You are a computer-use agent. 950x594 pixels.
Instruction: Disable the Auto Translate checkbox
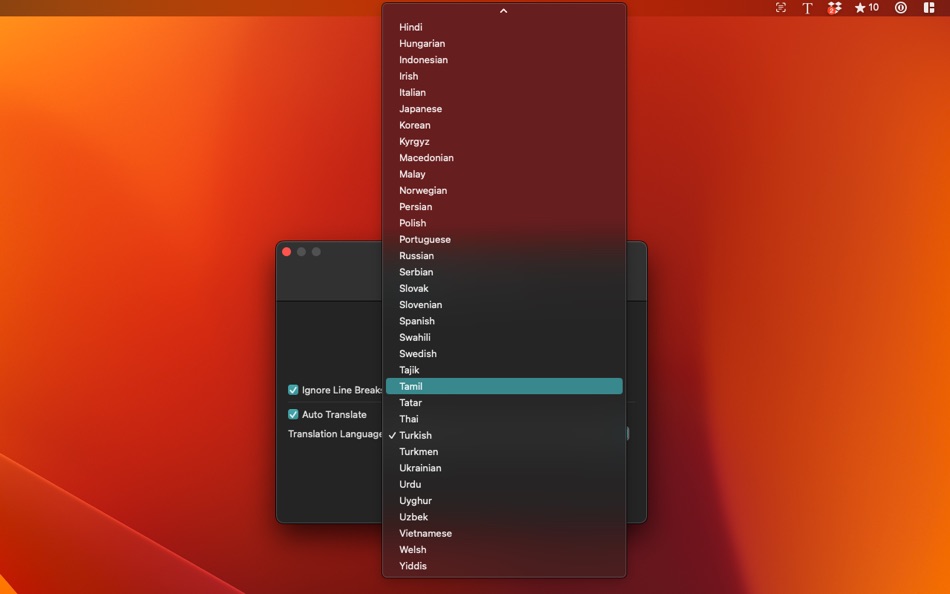(x=293, y=415)
